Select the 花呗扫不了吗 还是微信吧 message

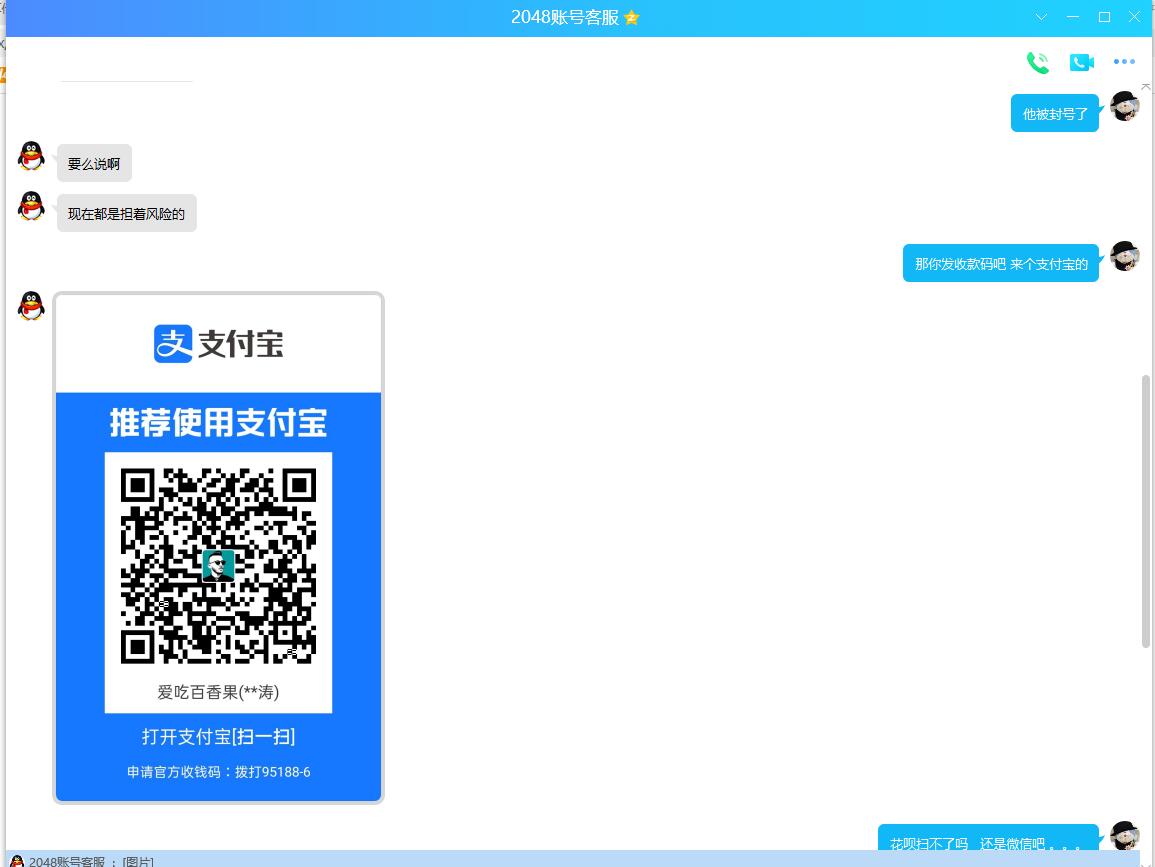point(989,838)
